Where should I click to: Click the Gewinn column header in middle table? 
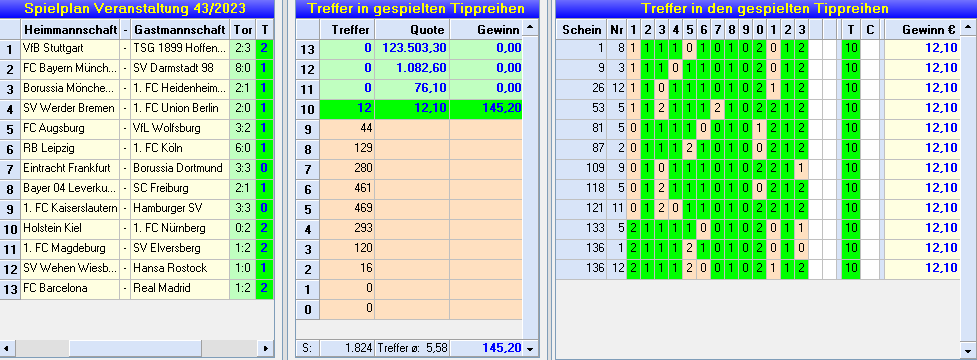[486, 29]
